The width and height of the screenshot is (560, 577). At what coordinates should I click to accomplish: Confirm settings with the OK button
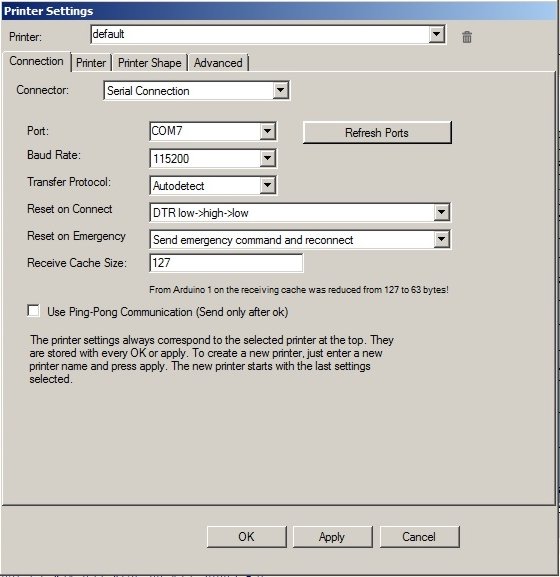[247, 537]
